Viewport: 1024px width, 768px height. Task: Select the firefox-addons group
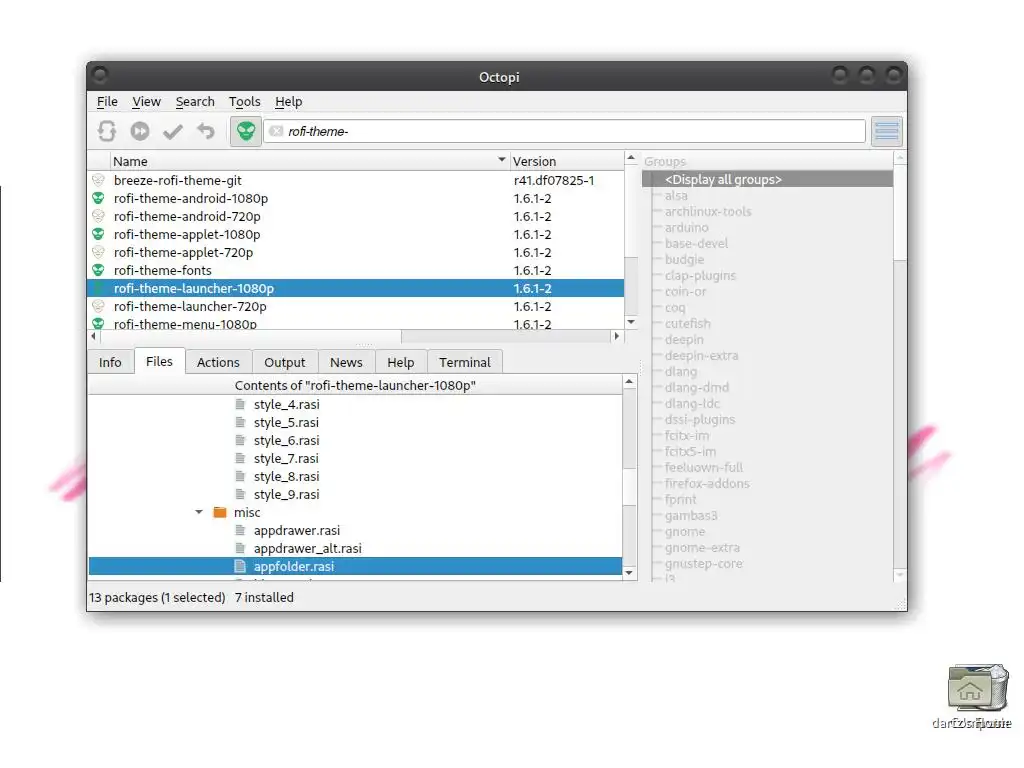click(707, 484)
